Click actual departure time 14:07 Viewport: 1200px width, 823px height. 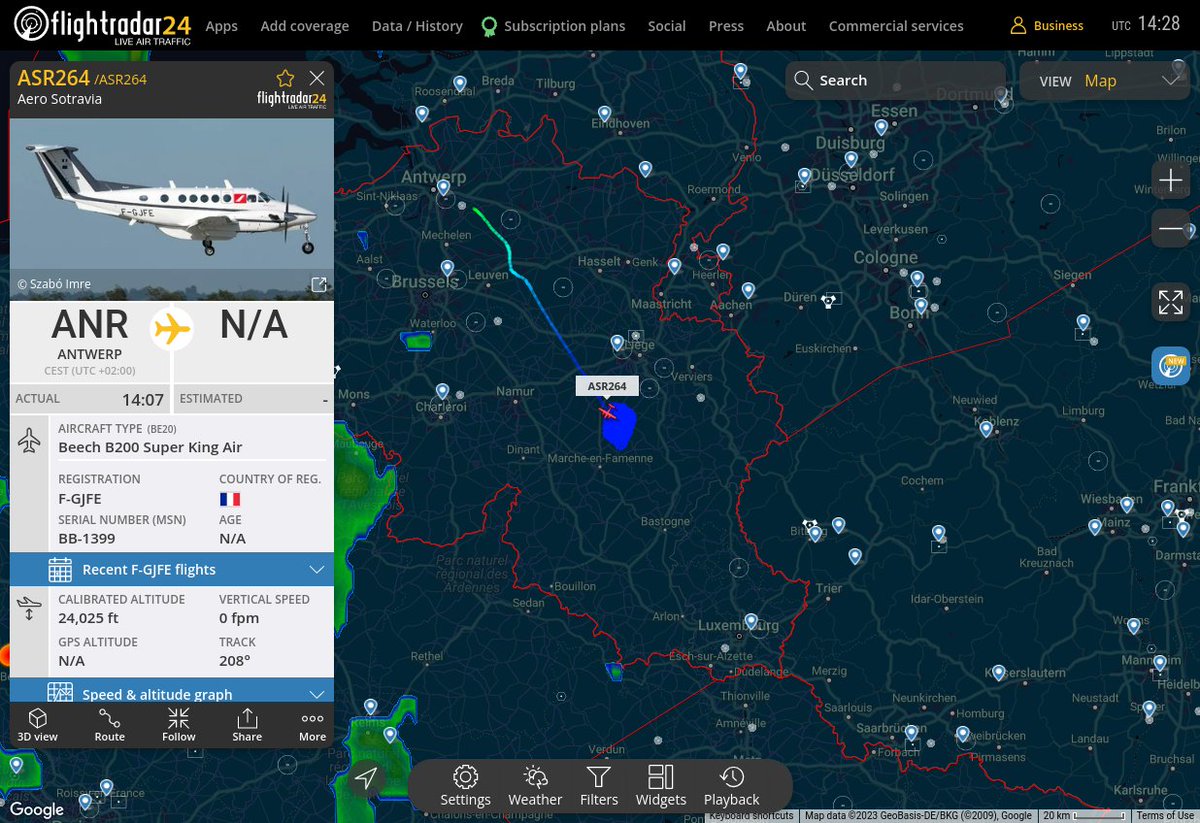(x=143, y=399)
